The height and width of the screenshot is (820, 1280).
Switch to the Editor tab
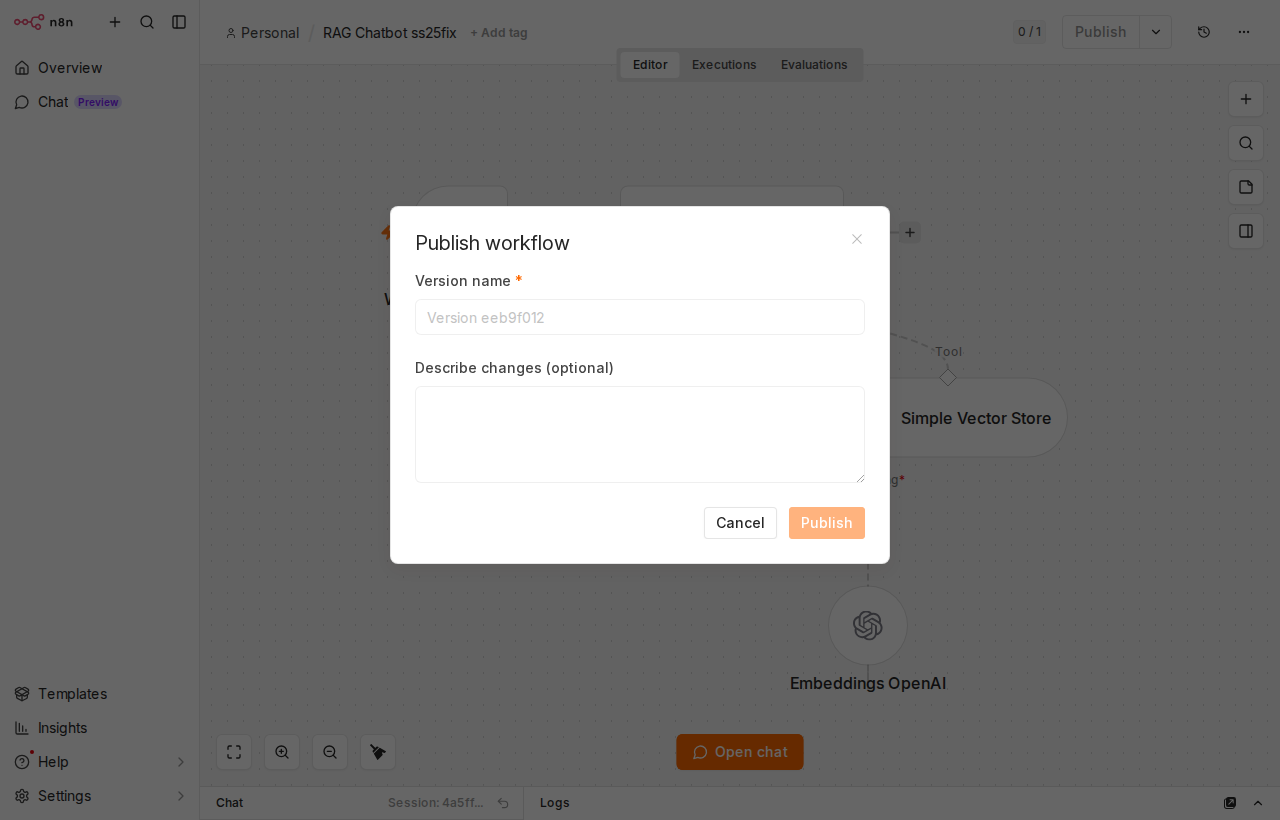click(x=650, y=65)
